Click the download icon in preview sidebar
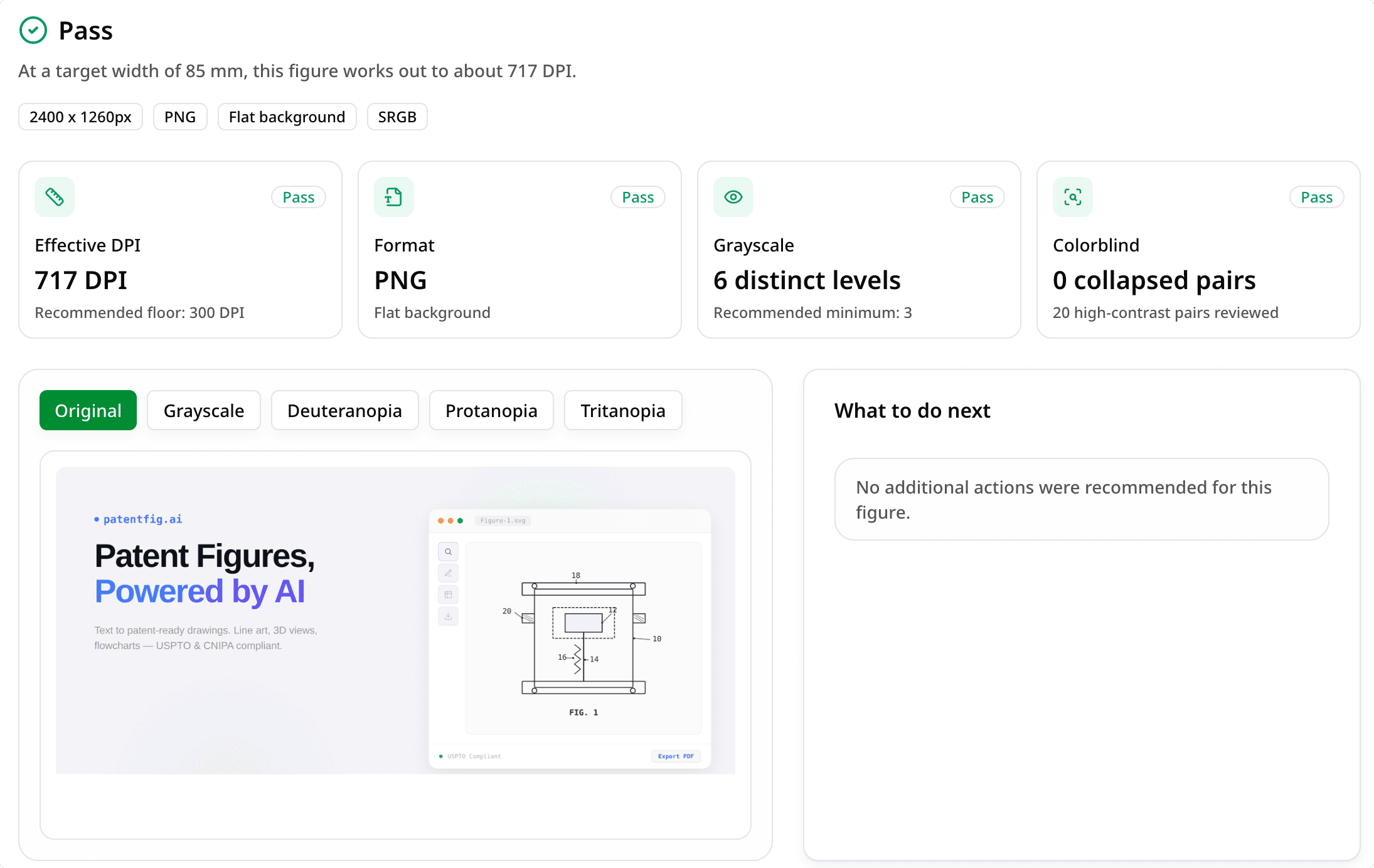Viewport: 1374px width, 868px height. (x=448, y=616)
